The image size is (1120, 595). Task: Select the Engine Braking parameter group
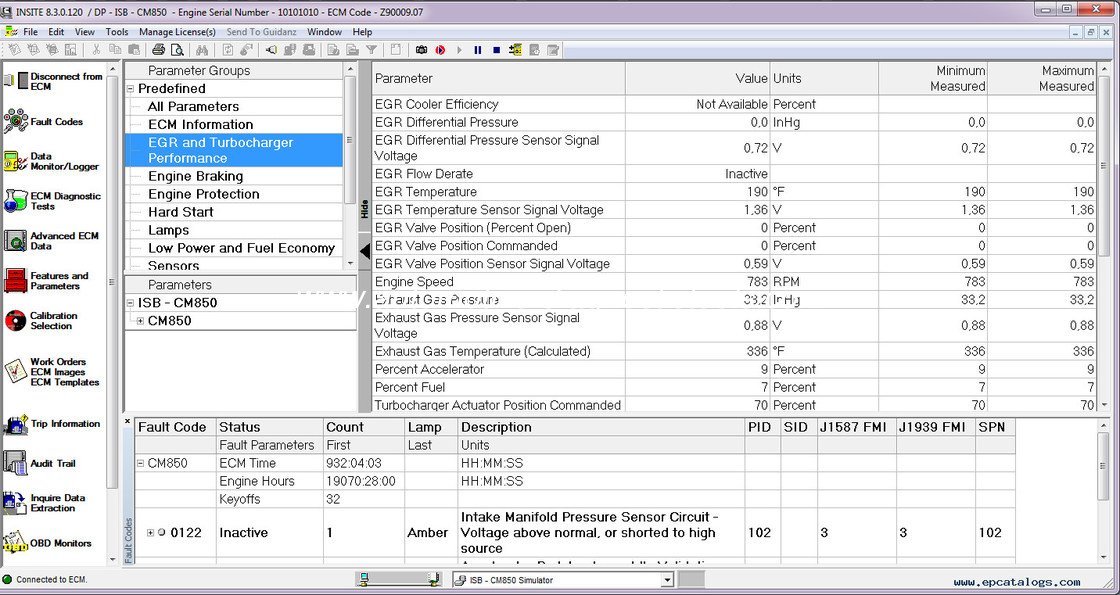(195, 177)
